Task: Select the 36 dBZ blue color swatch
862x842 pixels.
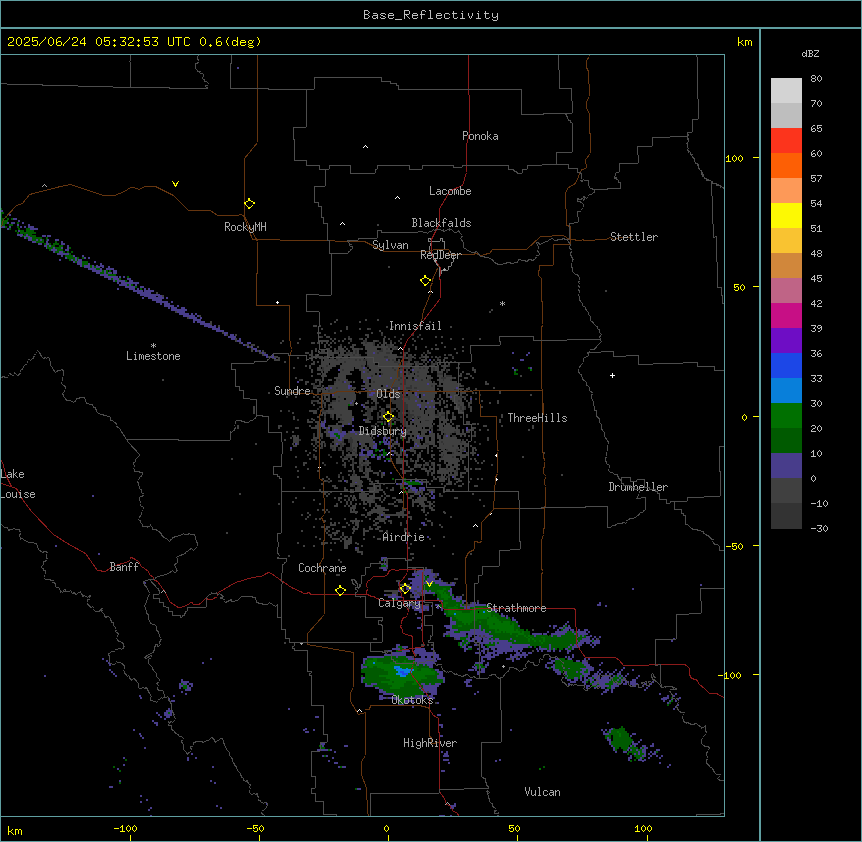Action: 786,365
